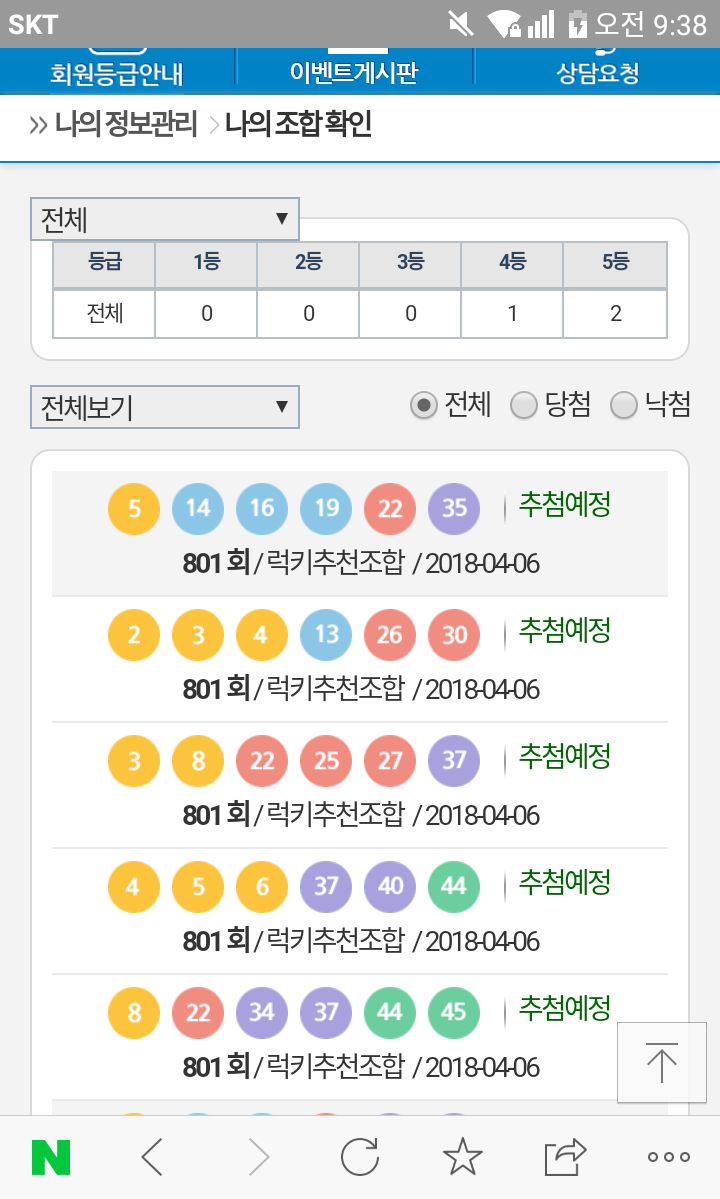Screen dimensions: 720x1199
Task: Select the 당첨 radio button
Action: (x=524, y=405)
